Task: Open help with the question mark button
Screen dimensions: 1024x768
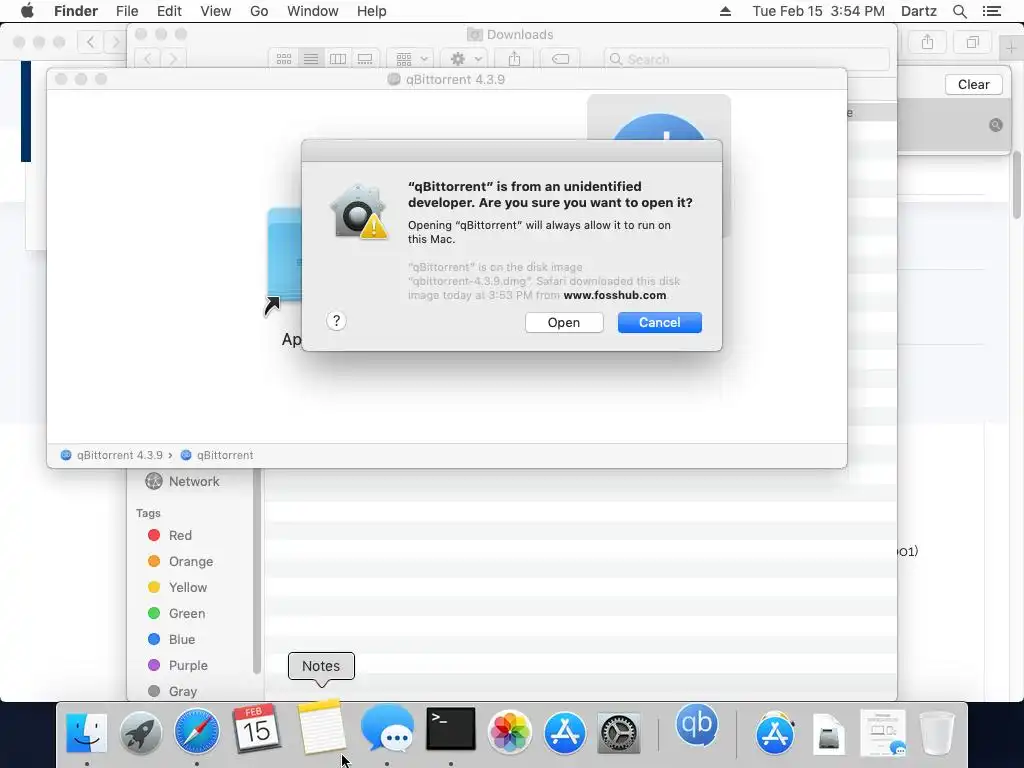Action: pos(336,321)
